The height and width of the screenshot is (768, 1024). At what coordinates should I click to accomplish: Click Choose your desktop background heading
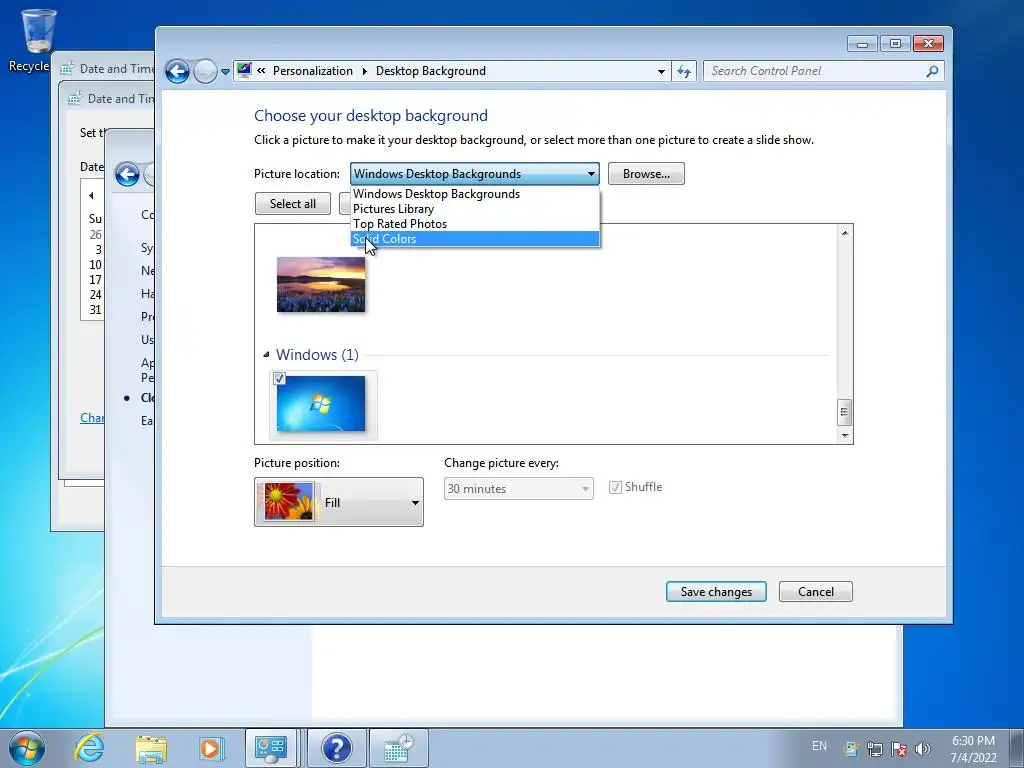click(370, 116)
